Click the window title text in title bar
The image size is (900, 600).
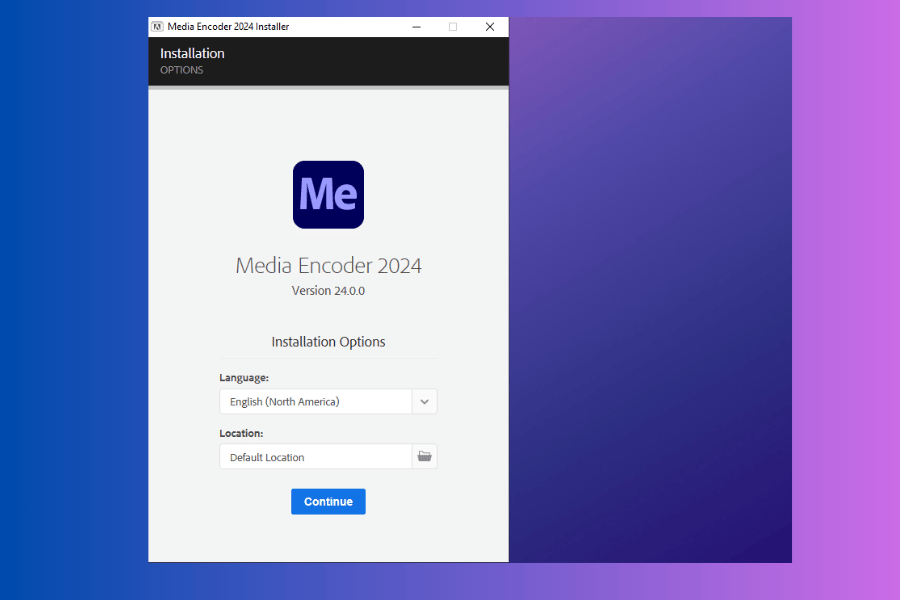coord(229,27)
